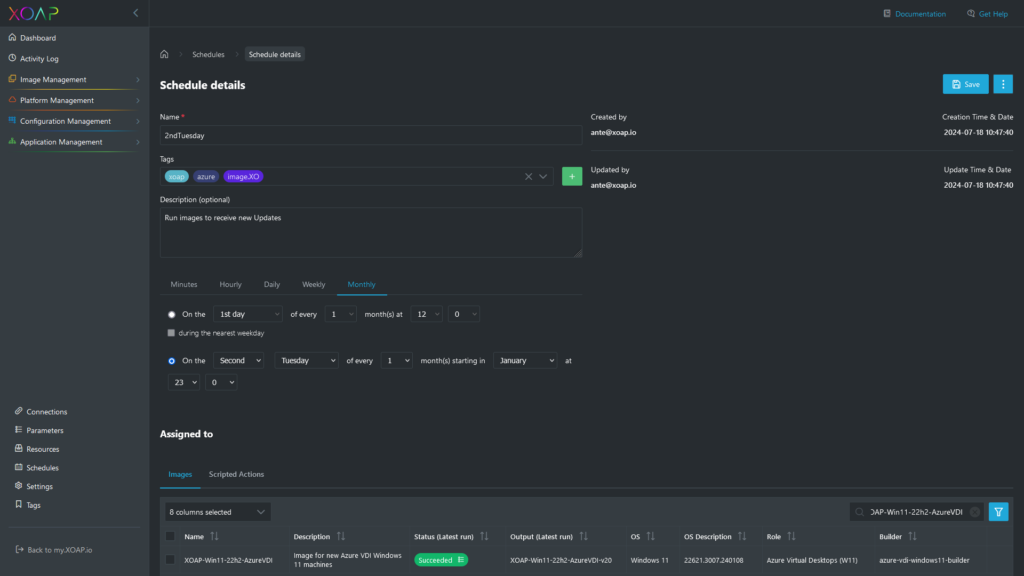Expand Configuration Management menu

point(74,121)
